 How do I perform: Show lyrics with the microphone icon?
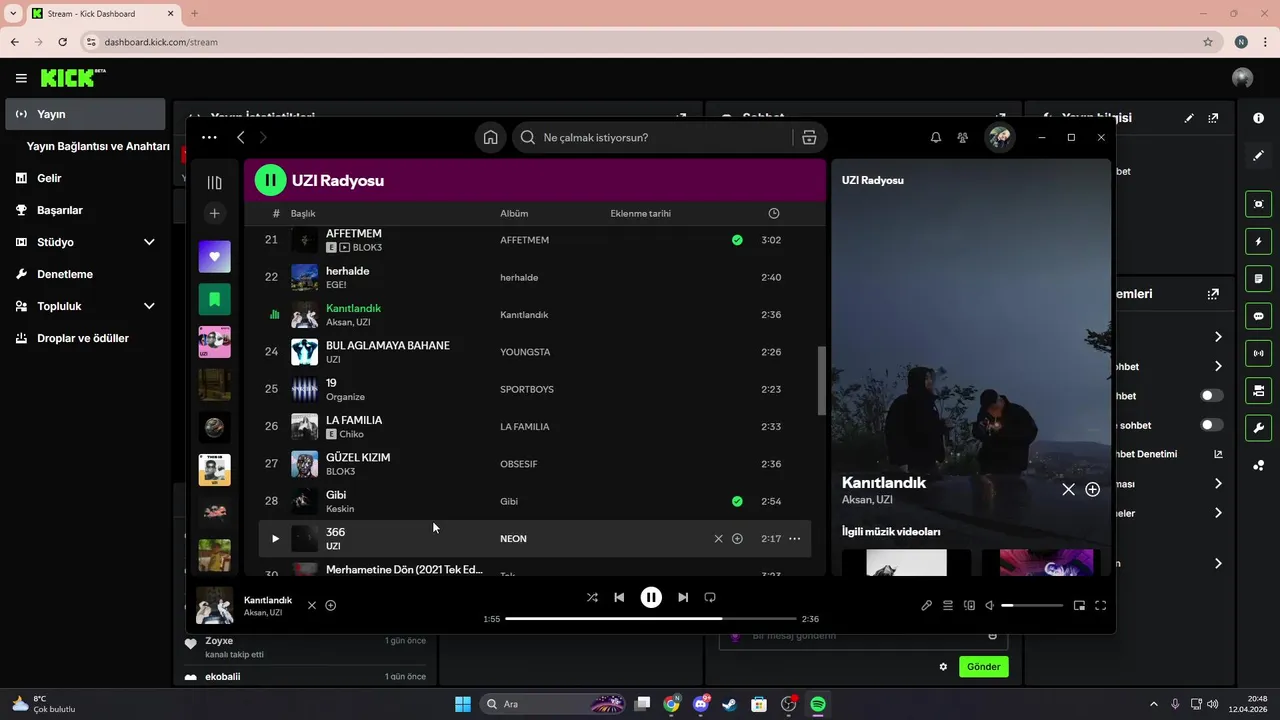point(927,605)
